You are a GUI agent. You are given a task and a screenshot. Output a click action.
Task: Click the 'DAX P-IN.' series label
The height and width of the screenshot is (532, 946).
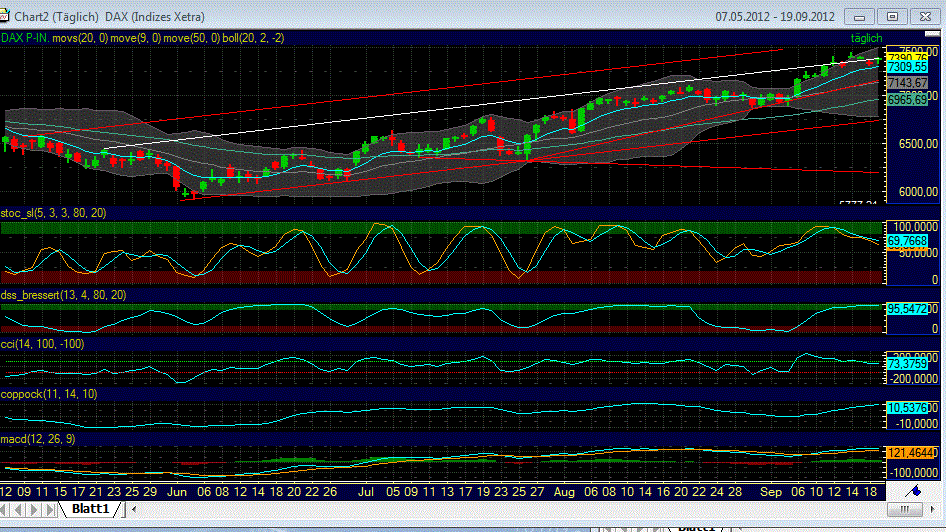click(25, 38)
